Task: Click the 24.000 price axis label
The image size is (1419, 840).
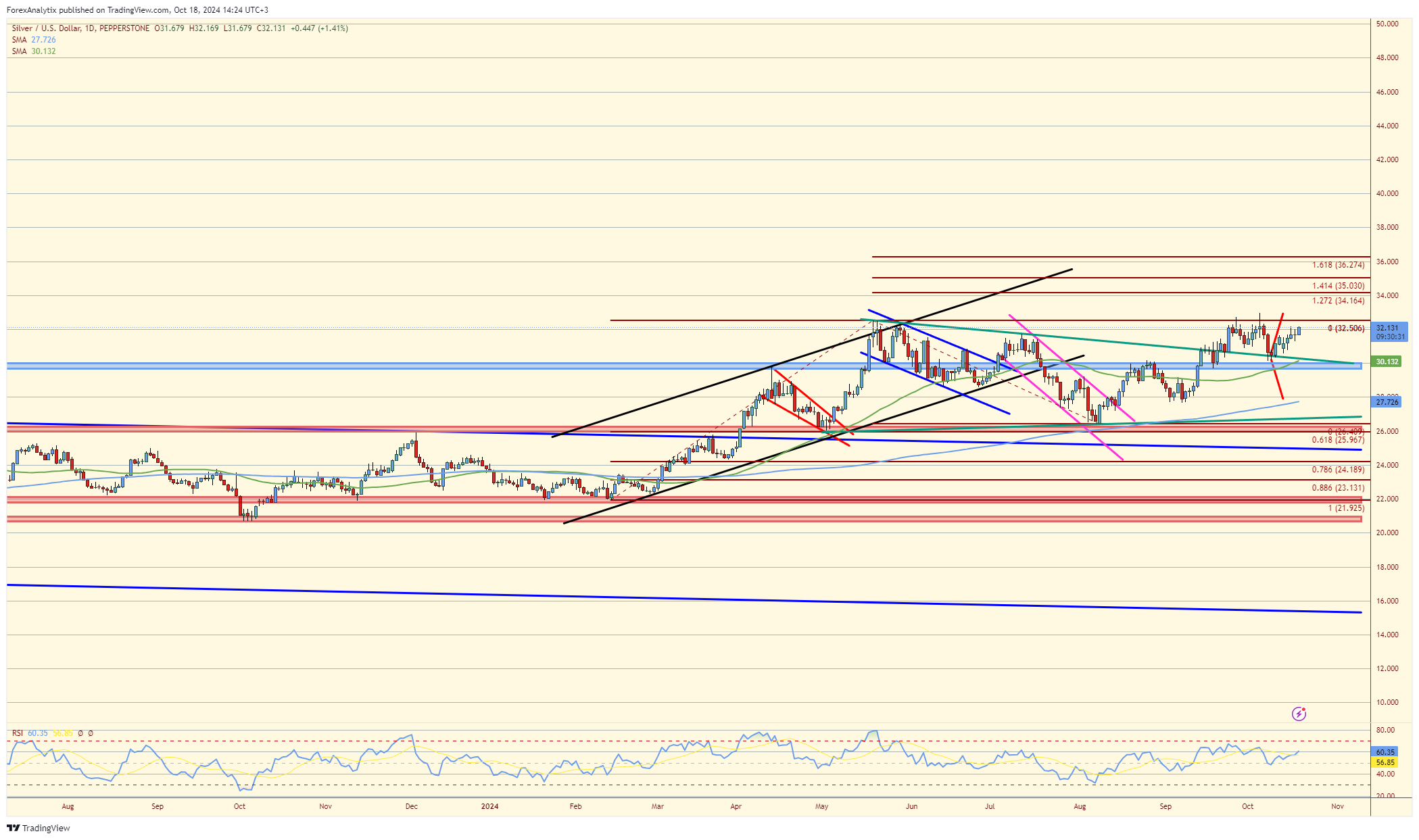Action: (1387, 465)
